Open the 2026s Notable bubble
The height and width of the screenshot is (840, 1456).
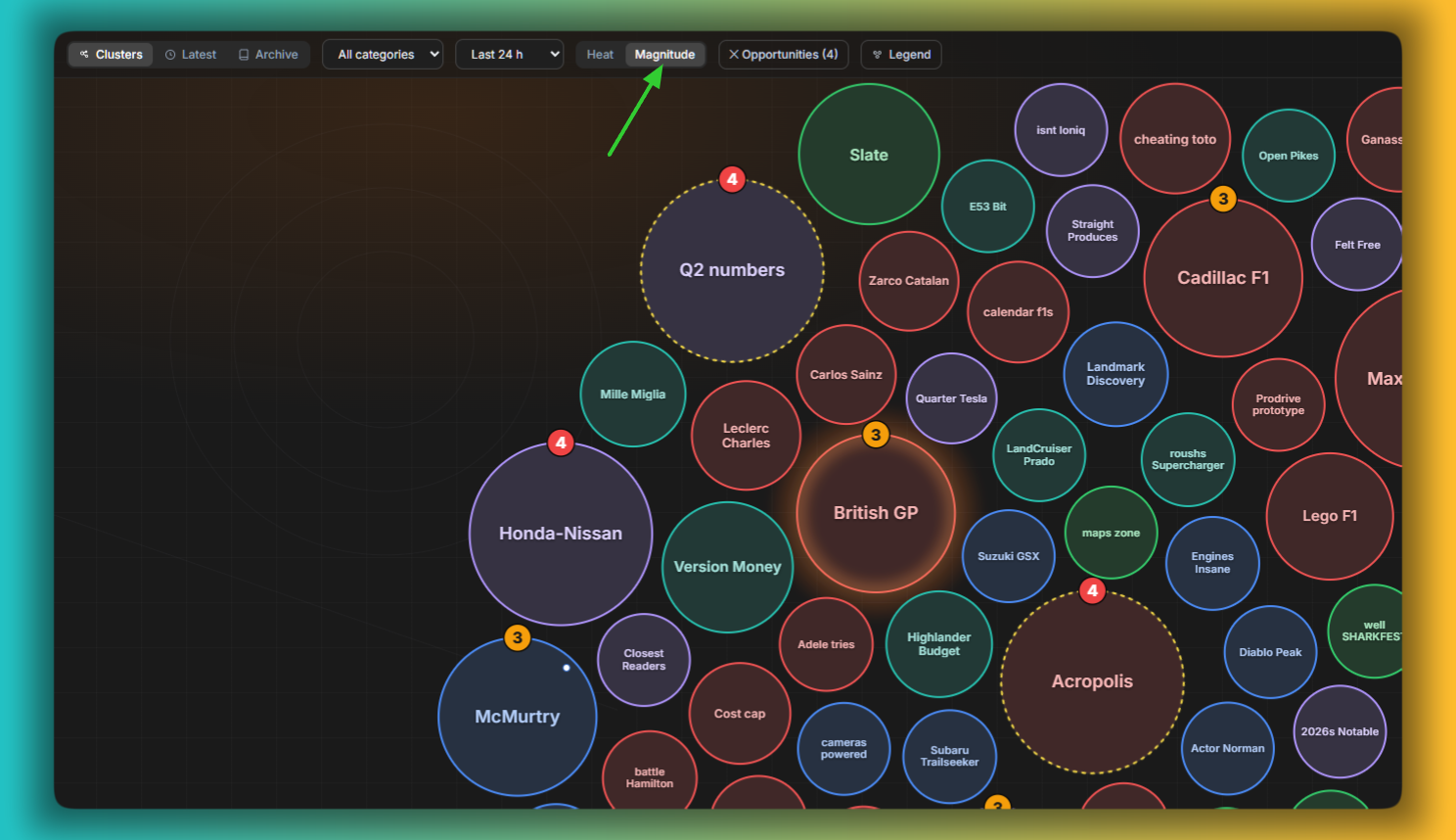pyautogui.click(x=1340, y=731)
